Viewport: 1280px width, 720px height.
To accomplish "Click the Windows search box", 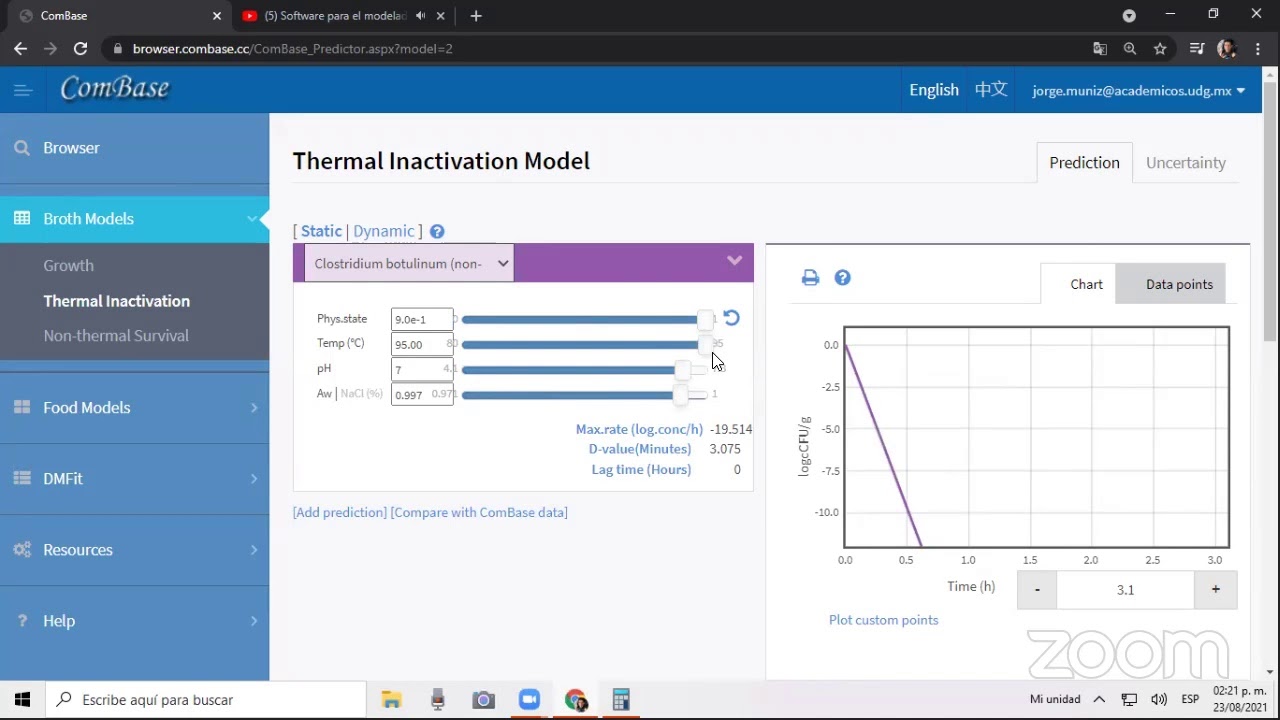I will (x=206, y=699).
